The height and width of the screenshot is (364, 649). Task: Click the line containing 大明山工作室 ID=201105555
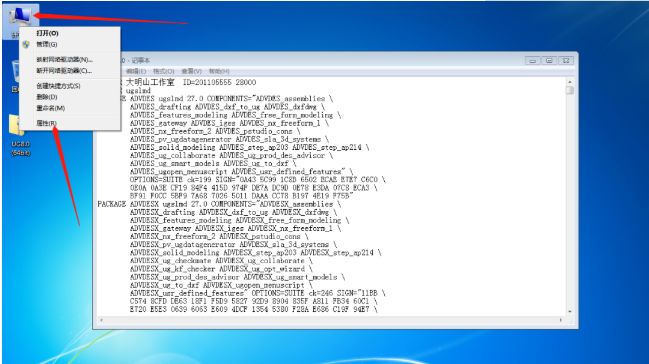coord(191,82)
